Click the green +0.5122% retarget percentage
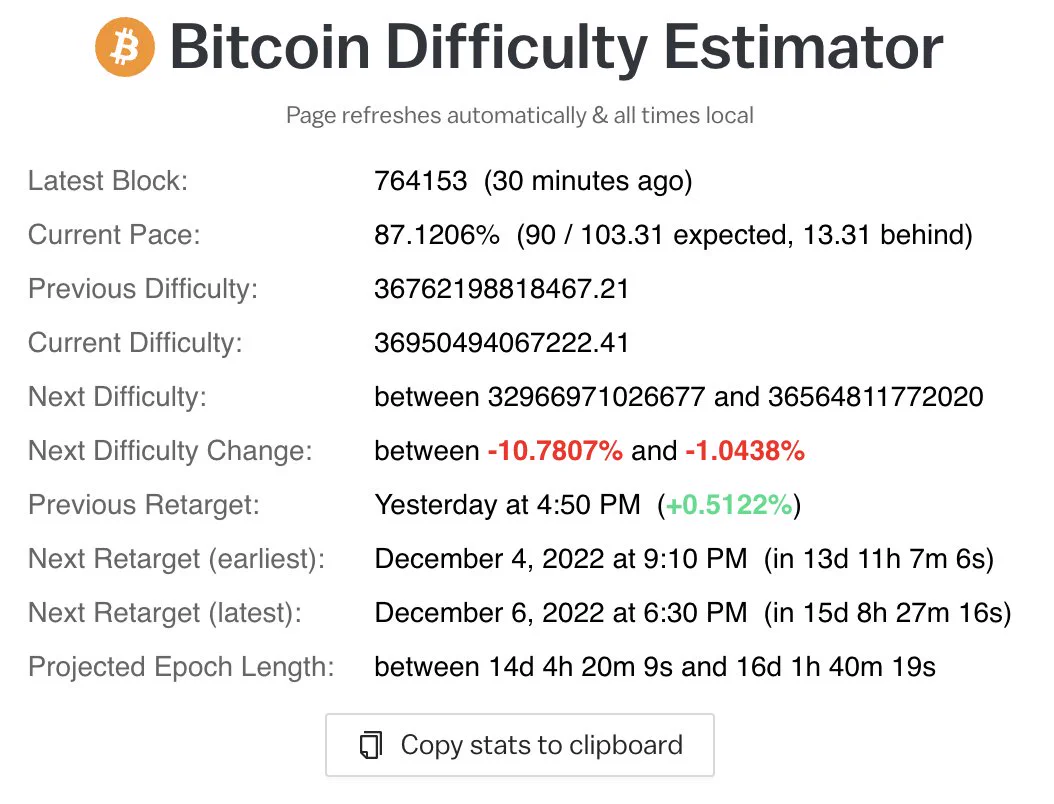Viewport: 1054px width, 804px height. [729, 505]
